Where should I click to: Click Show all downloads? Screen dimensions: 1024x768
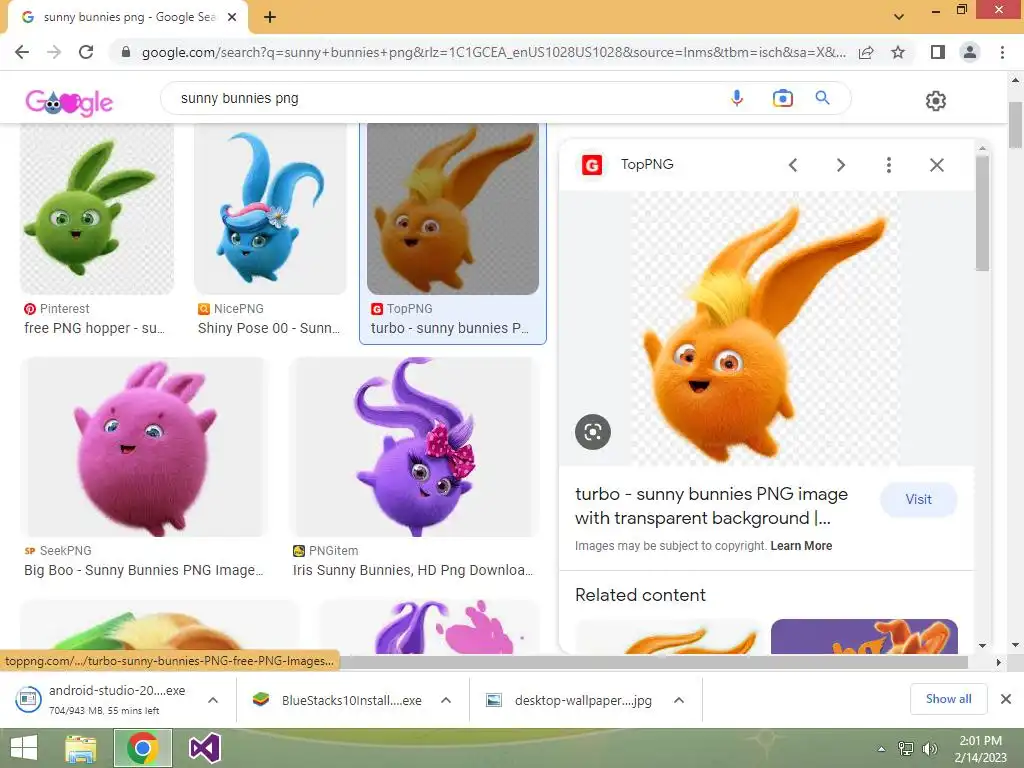pyautogui.click(x=948, y=699)
